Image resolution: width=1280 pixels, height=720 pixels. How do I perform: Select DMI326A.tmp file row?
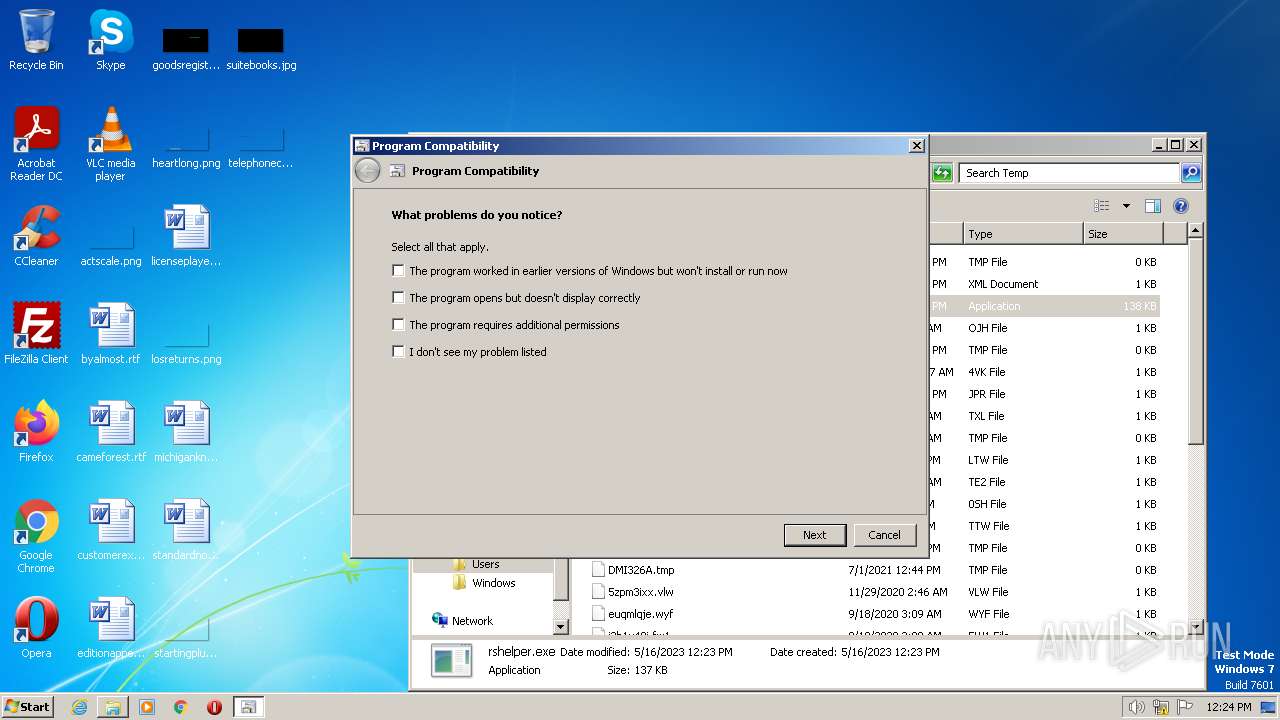(x=875, y=570)
